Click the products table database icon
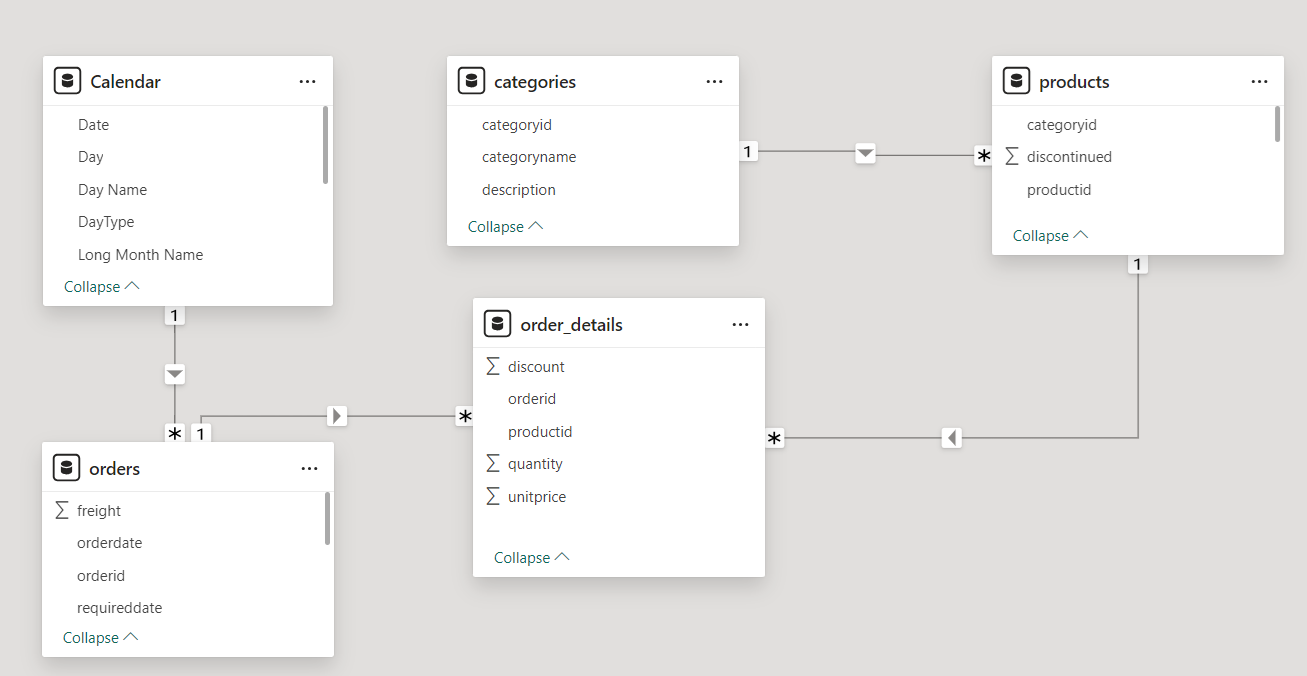The image size is (1307, 676). (x=1017, y=81)
